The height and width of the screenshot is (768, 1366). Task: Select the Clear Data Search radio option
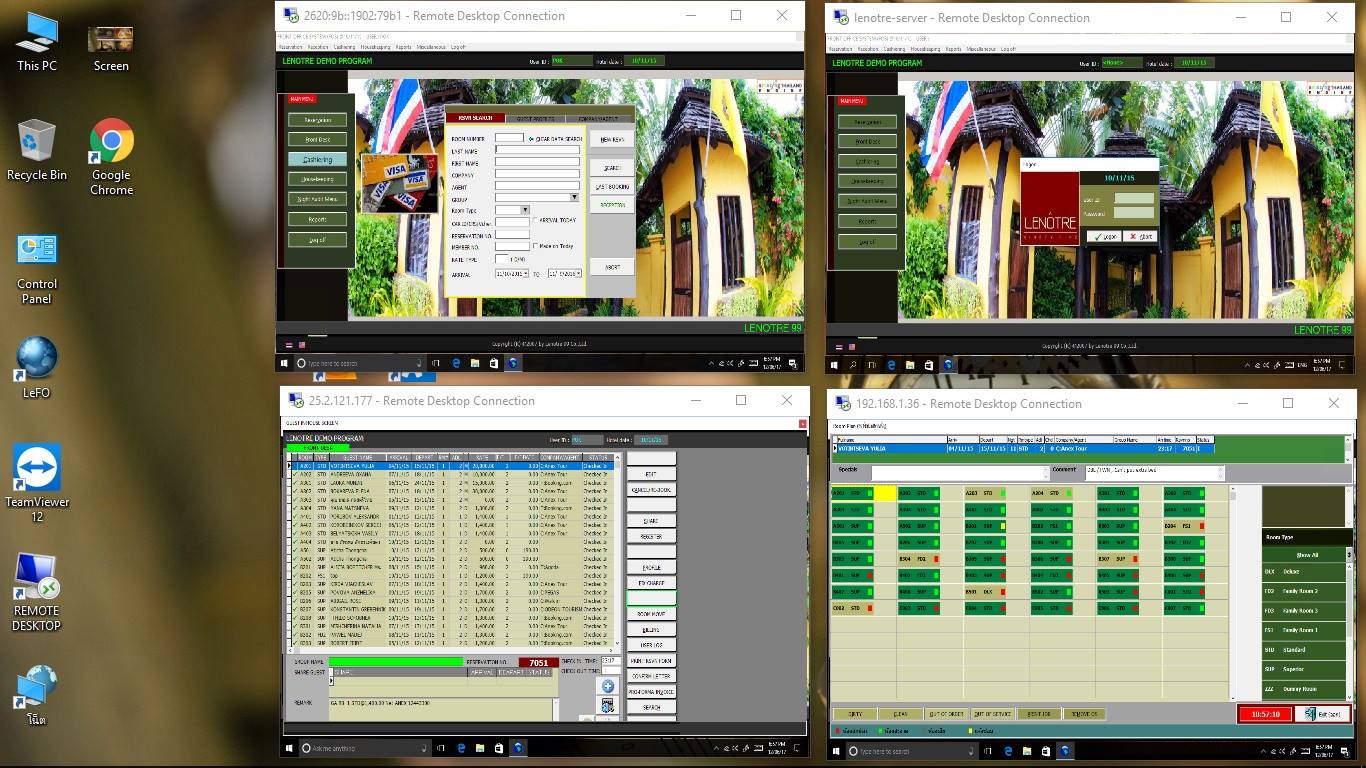point(531,139)
